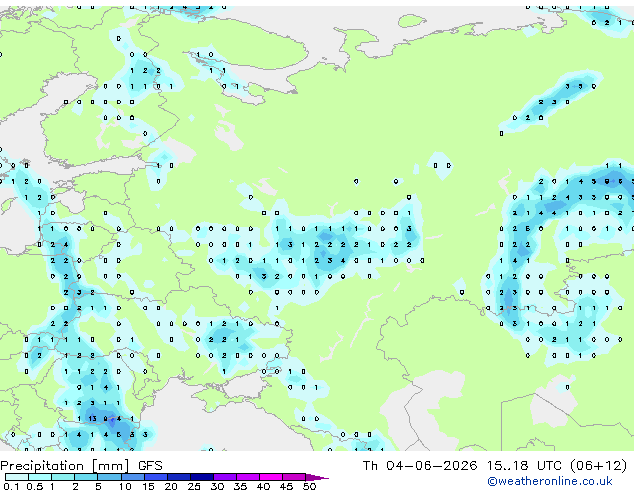
Task: Click the '(06+12)' forecast run text
Action: coord(598,466)
